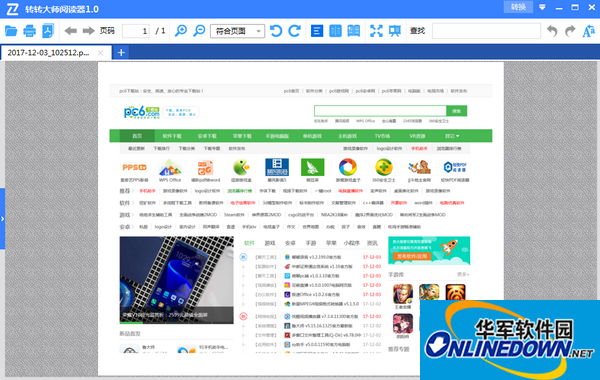Click the phone photo in the document
Screen dimensions: 600x380
click(176, 280)
